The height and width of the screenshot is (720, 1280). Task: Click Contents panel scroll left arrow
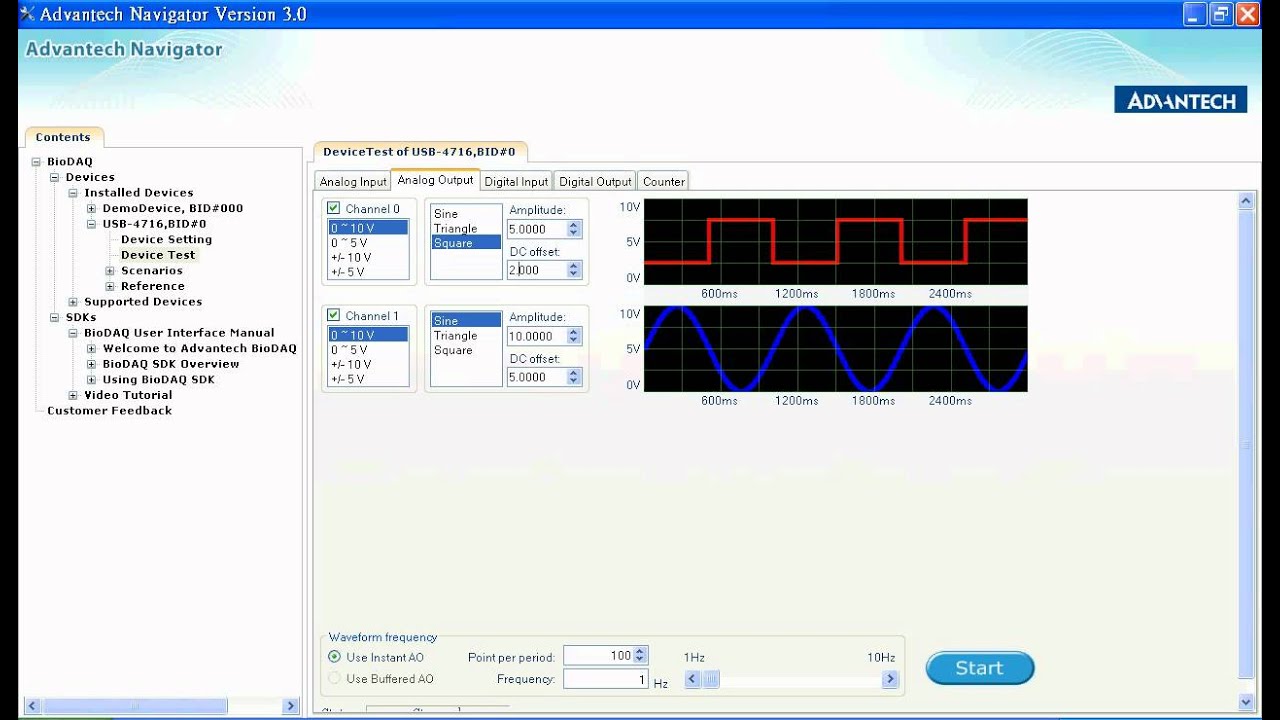(x=31, y=706)
